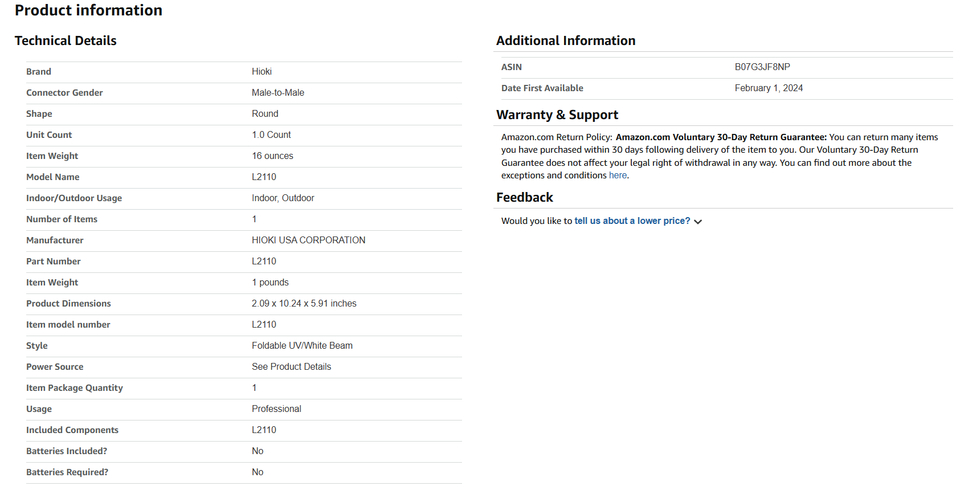Click 'Amazon.com Voluntary 30-Day Return Guarantee:' bold text
Viewport: 960px width, 498px height.
[721, 137]
